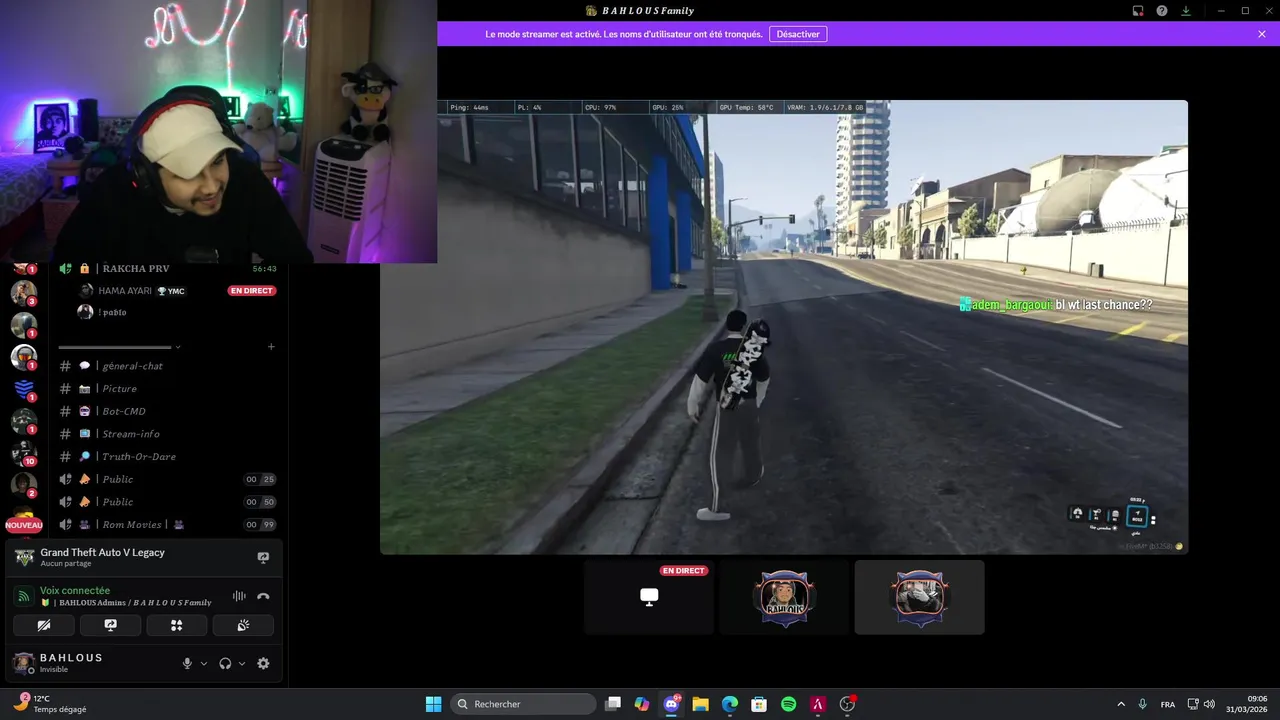This screenshot has height=720, width=1280.
Task: Open activities launcher button
Action: (x=177, y=625)
